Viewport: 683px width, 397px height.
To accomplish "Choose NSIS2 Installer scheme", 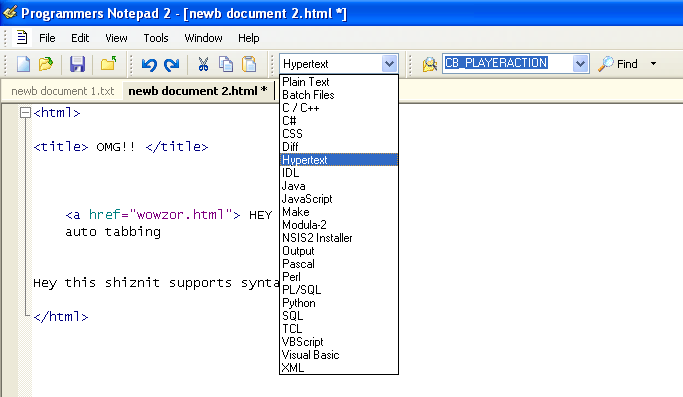I will 339,238.
